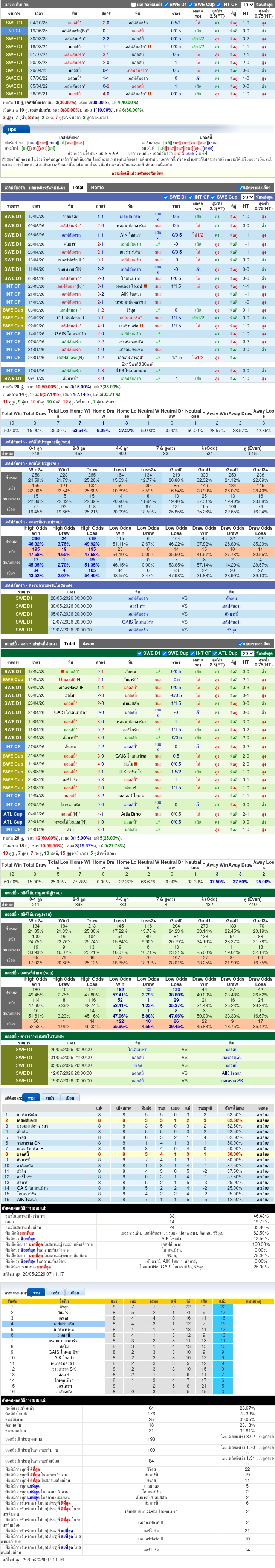This screenshot has width=275, height=1568.
Task: Click the SWE D1 league label in the 04/10/25 row
Action: tap(14, 23)
